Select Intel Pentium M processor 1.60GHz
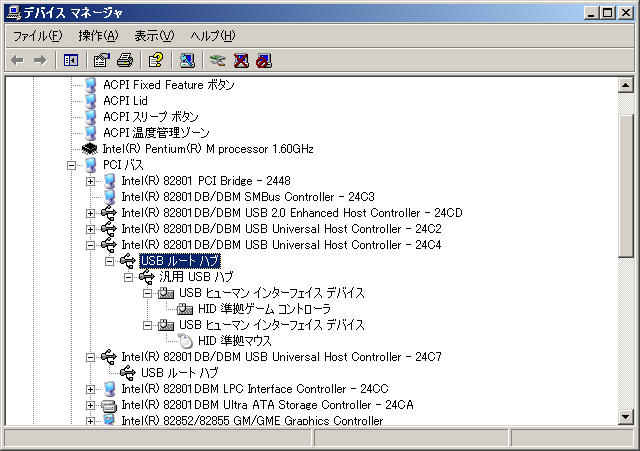The width and height of the screenshot is (640, 451). [x=208, y=149]
